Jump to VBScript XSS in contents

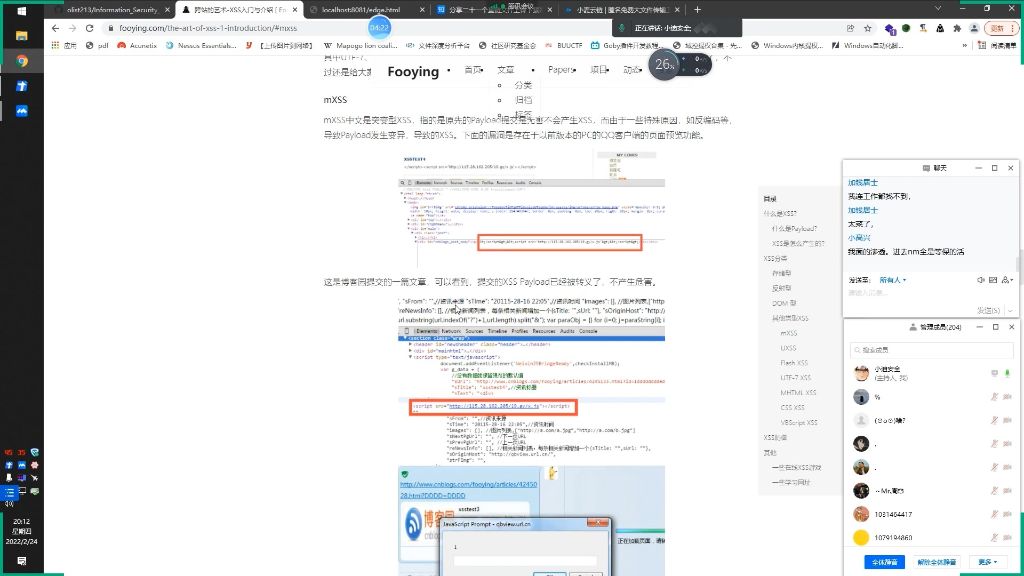(798, 423)
